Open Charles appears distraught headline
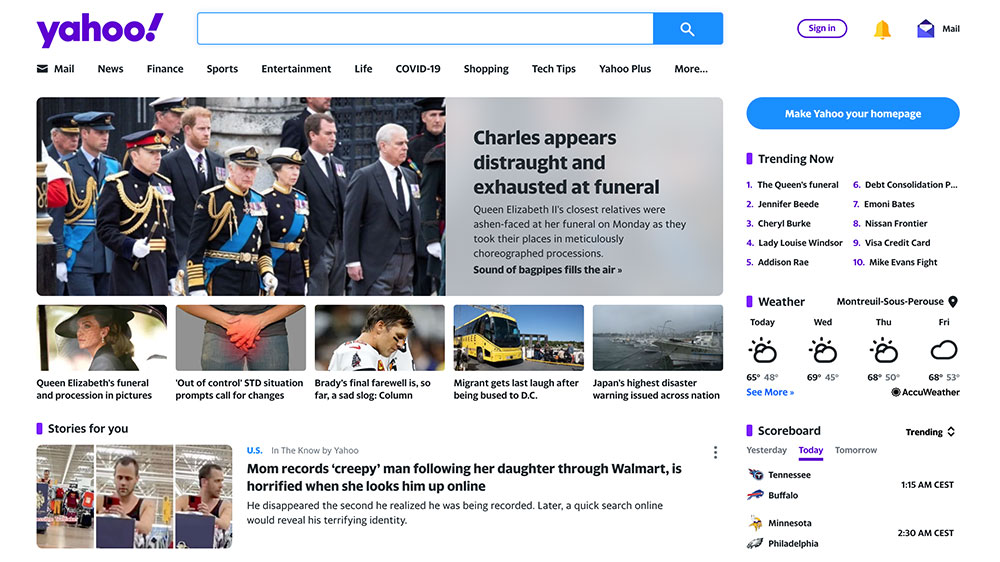 pyautogui.click(x=566, y=162)
